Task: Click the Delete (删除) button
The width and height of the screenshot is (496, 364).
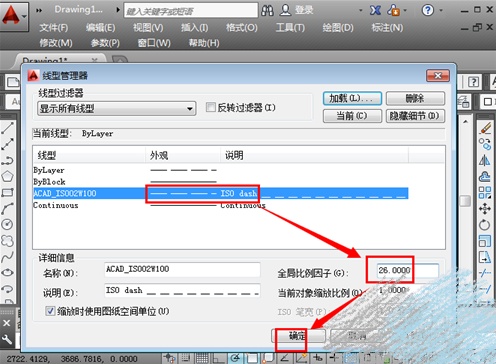Action: click(x=415, y=98)
